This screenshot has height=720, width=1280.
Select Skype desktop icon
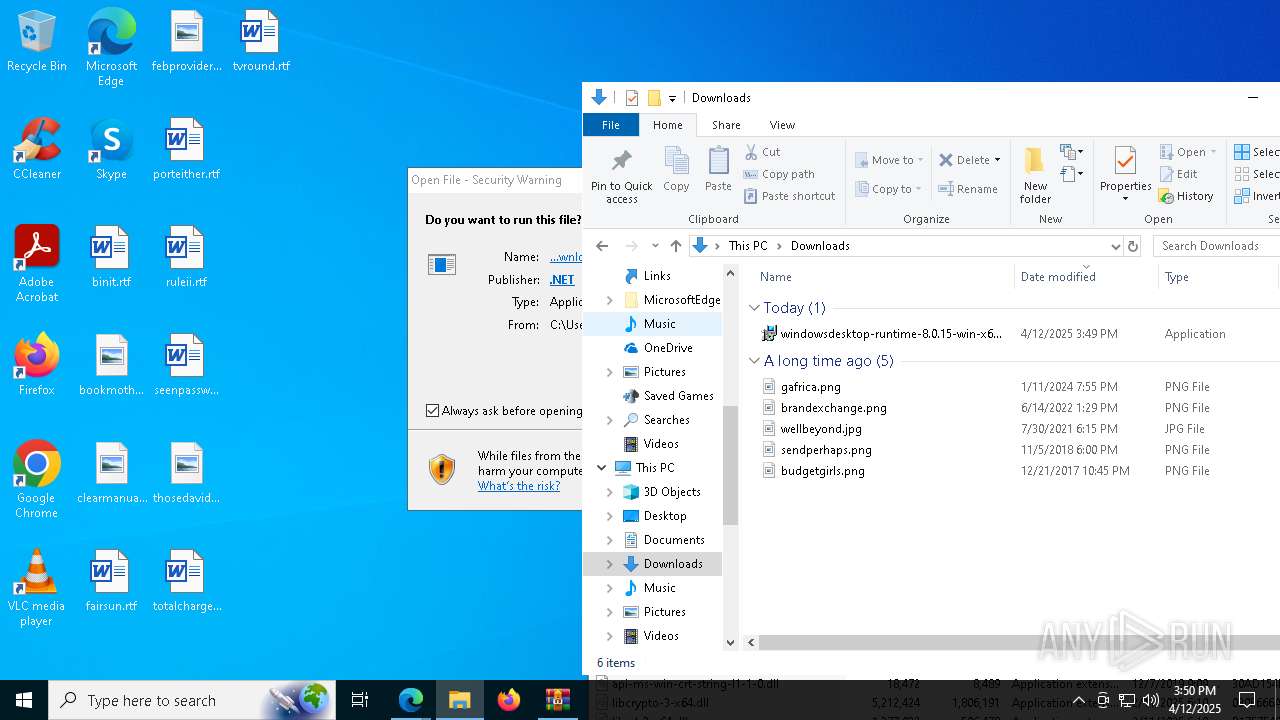(111, 150)
